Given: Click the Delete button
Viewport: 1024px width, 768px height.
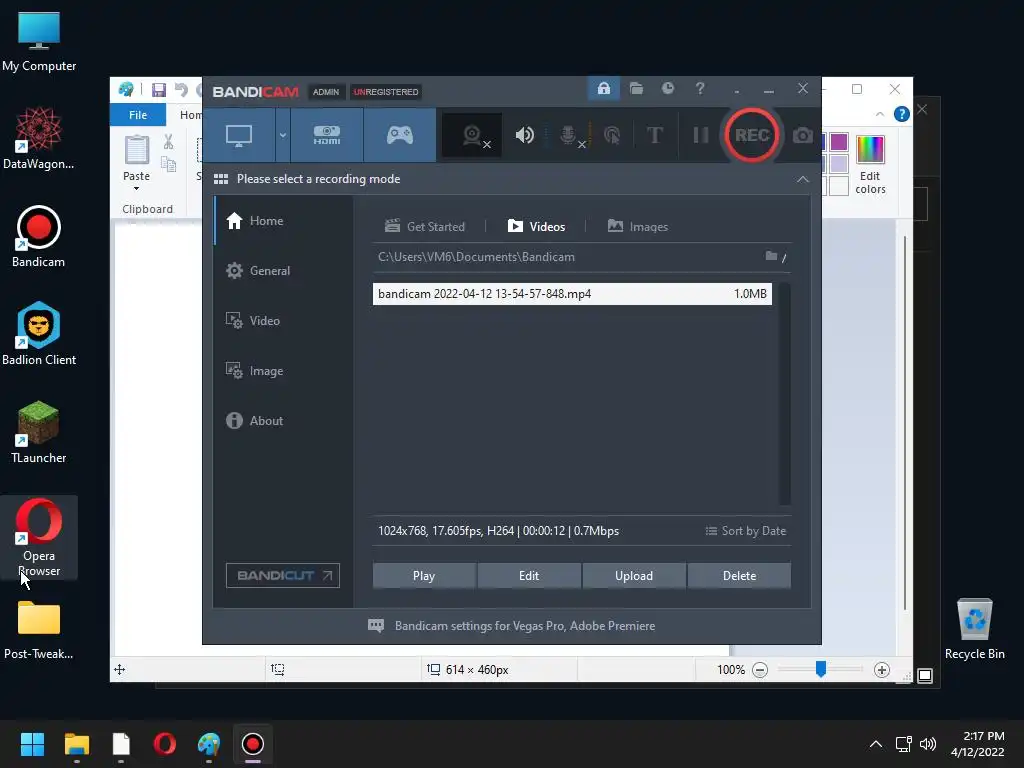Looking at the screenshot, I should pyautogui.click(x=739, y=576).
